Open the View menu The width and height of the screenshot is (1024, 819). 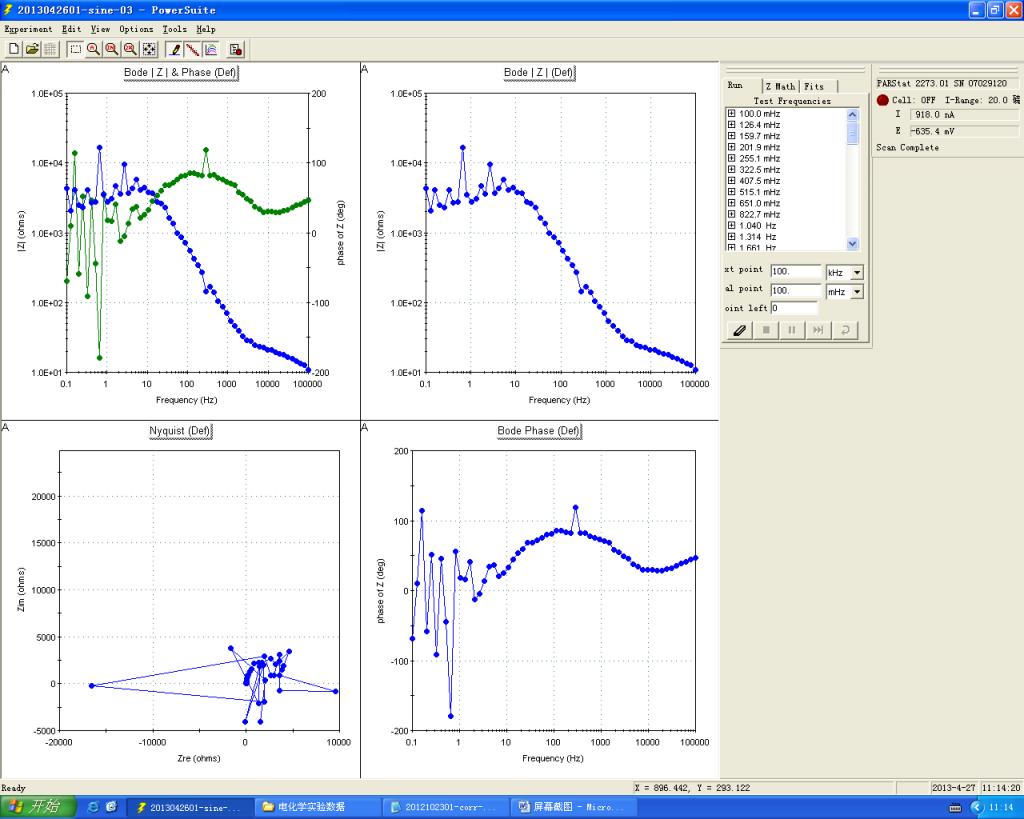coord(100,29)
